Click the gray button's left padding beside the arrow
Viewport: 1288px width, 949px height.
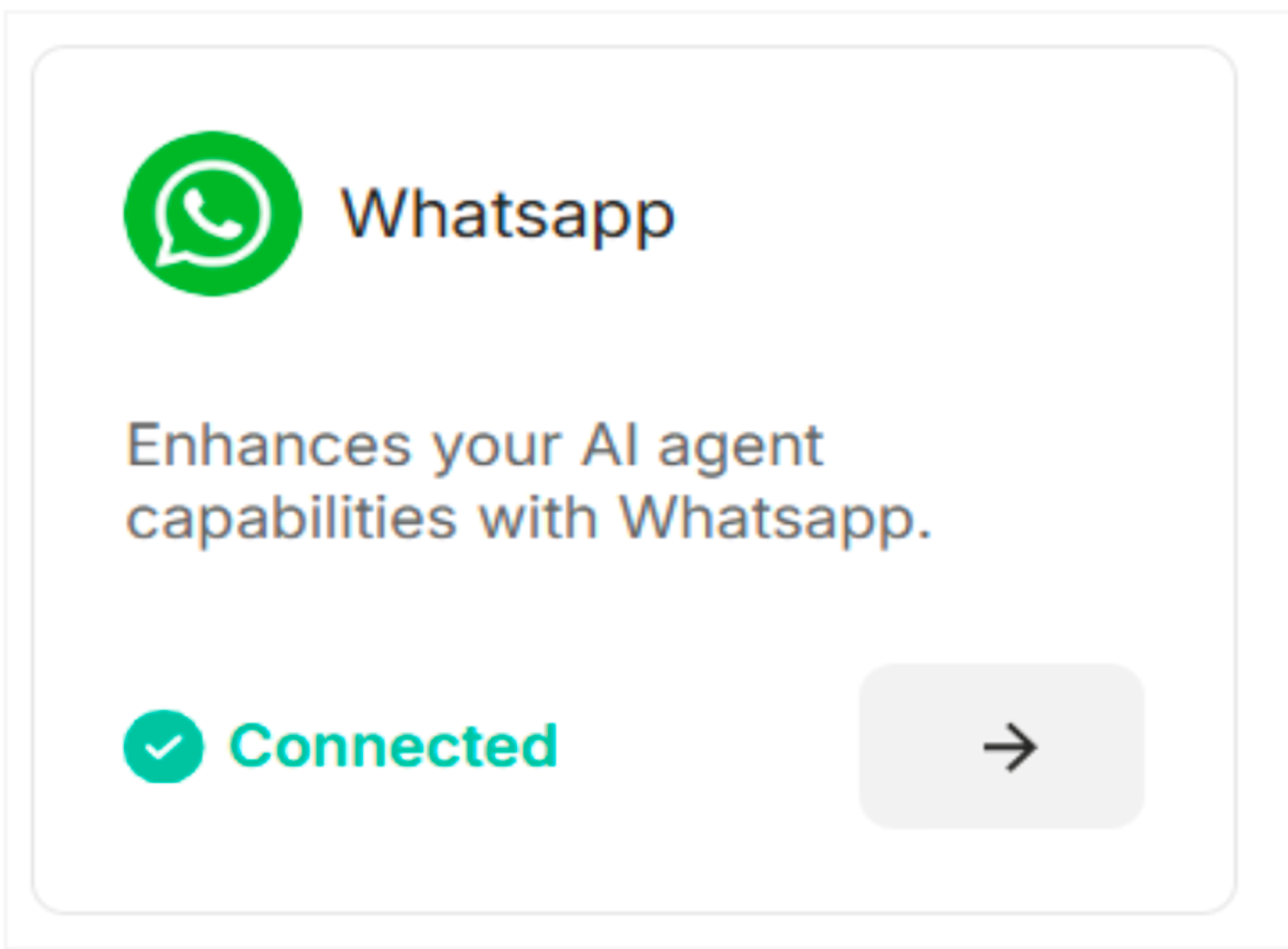point(917,746)
